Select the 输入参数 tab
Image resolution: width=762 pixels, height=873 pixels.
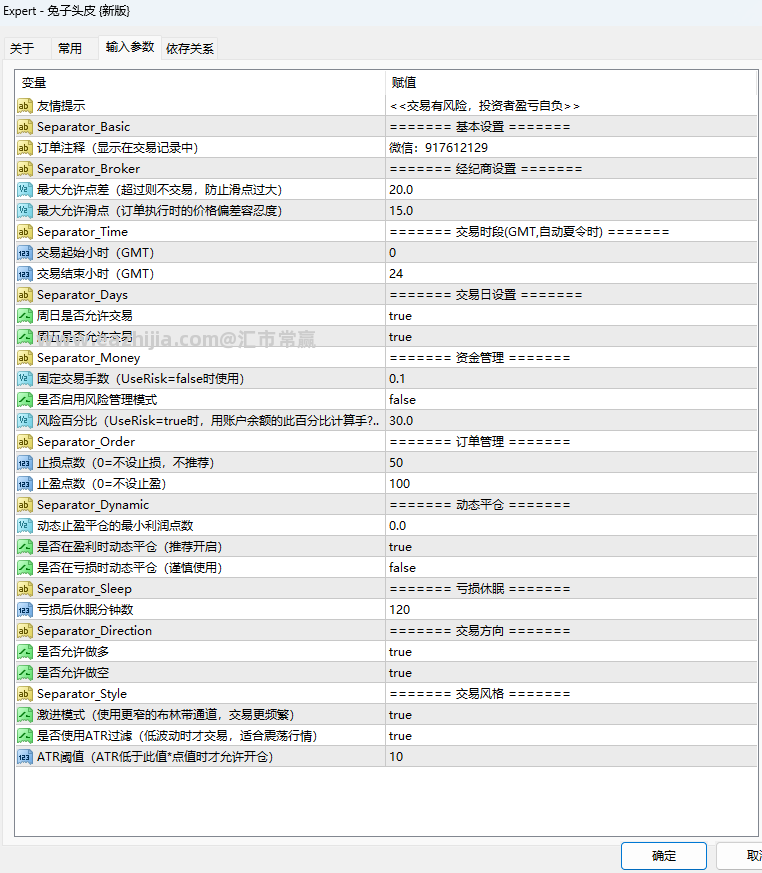tap(130, 47)
